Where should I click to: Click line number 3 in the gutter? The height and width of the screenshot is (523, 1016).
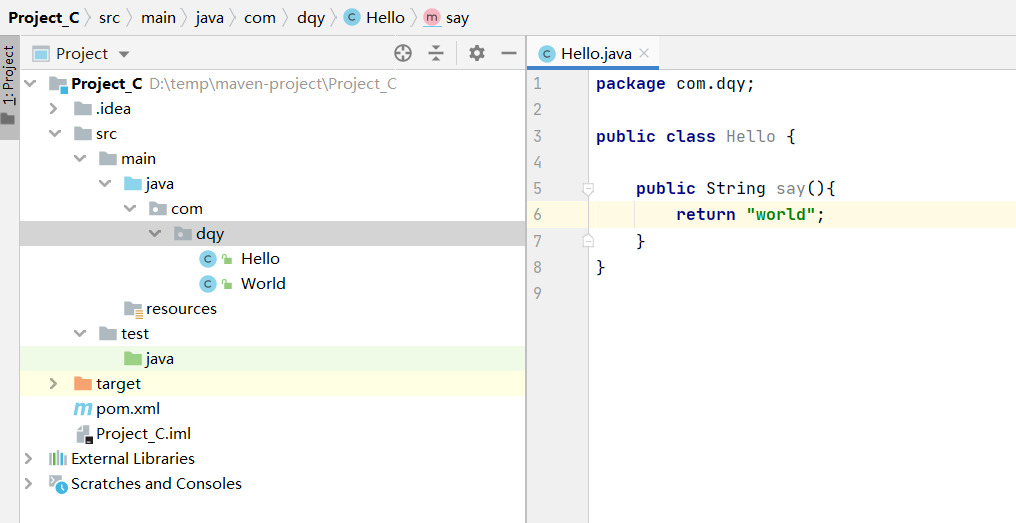(537, 137)
